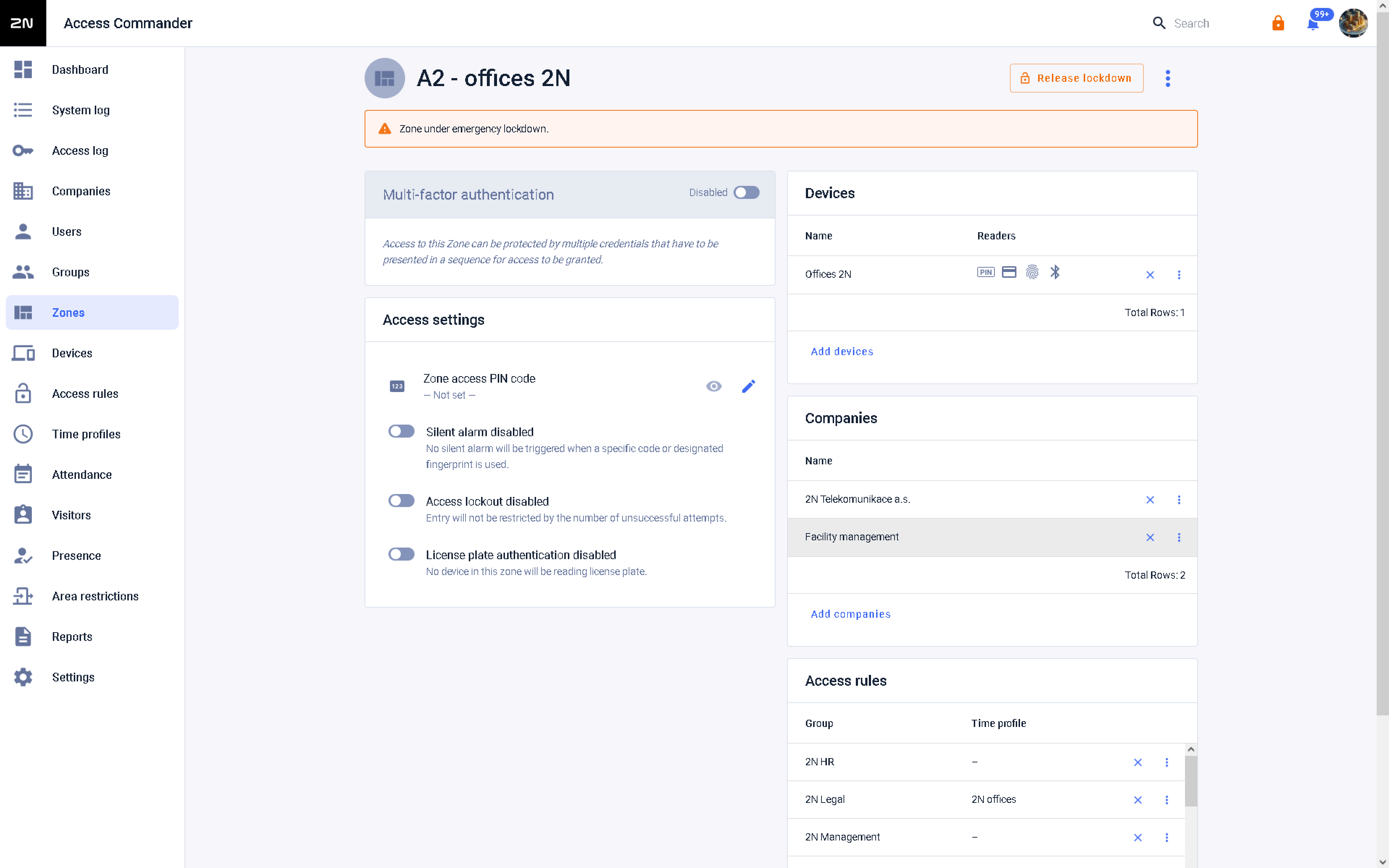Click the Access Commander title

coord(128,23)
